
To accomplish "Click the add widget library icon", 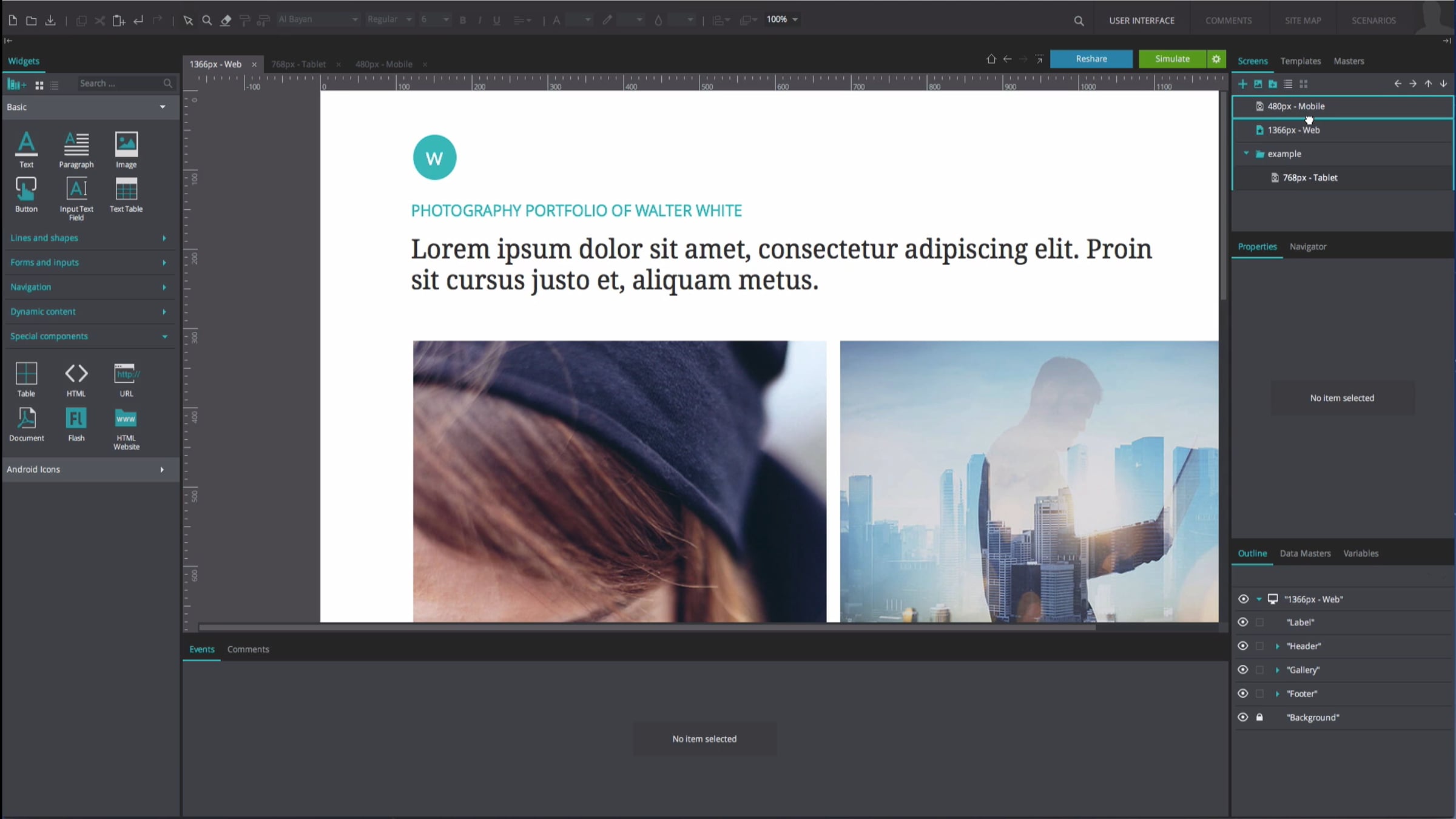I will (x=17, y=84).
